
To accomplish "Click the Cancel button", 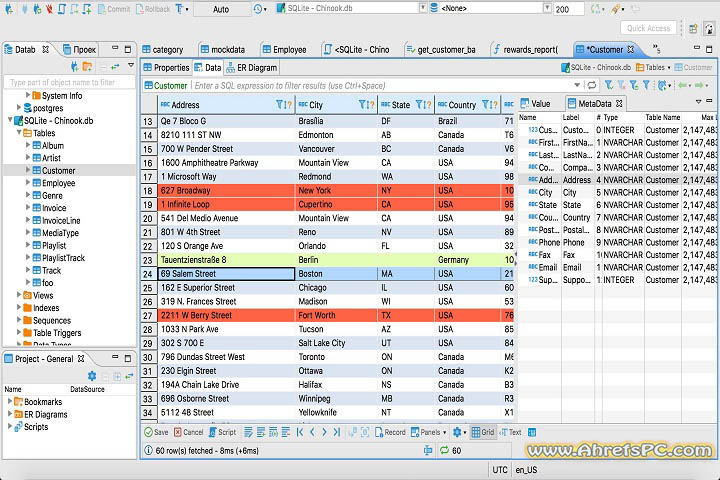I will pos(188,432).
